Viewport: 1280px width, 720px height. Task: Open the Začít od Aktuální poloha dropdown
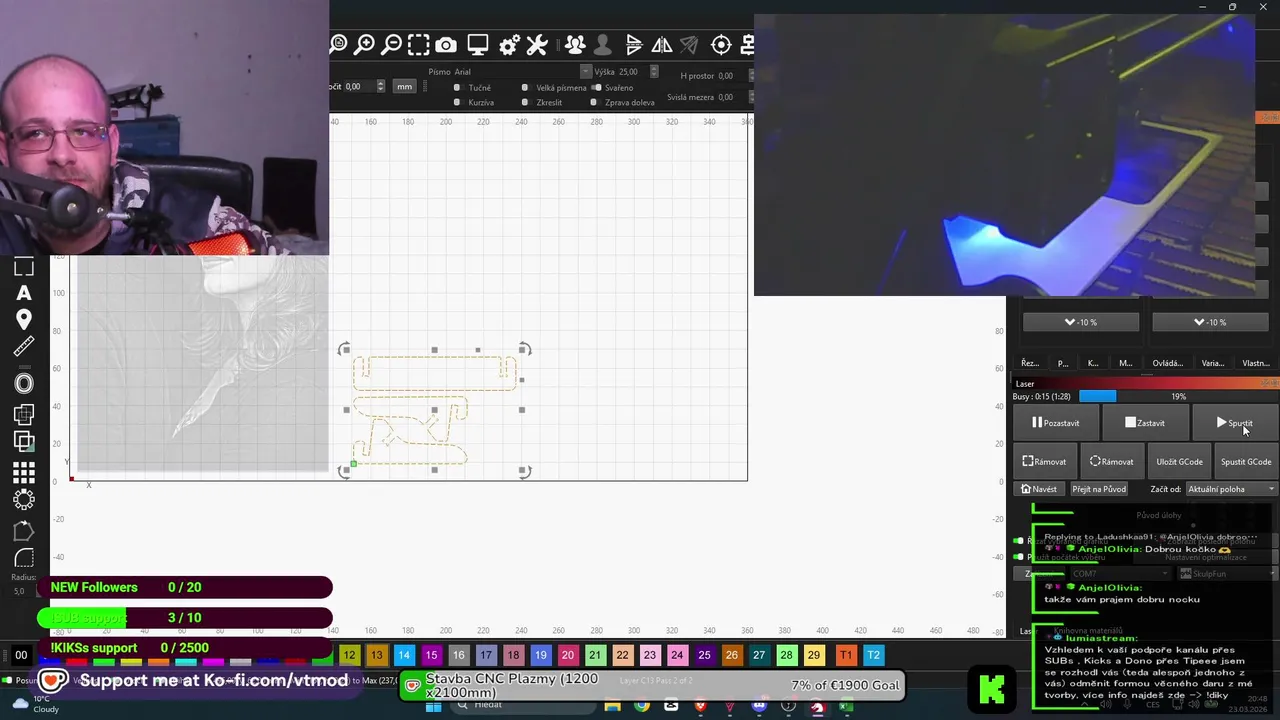point(1231,489)
